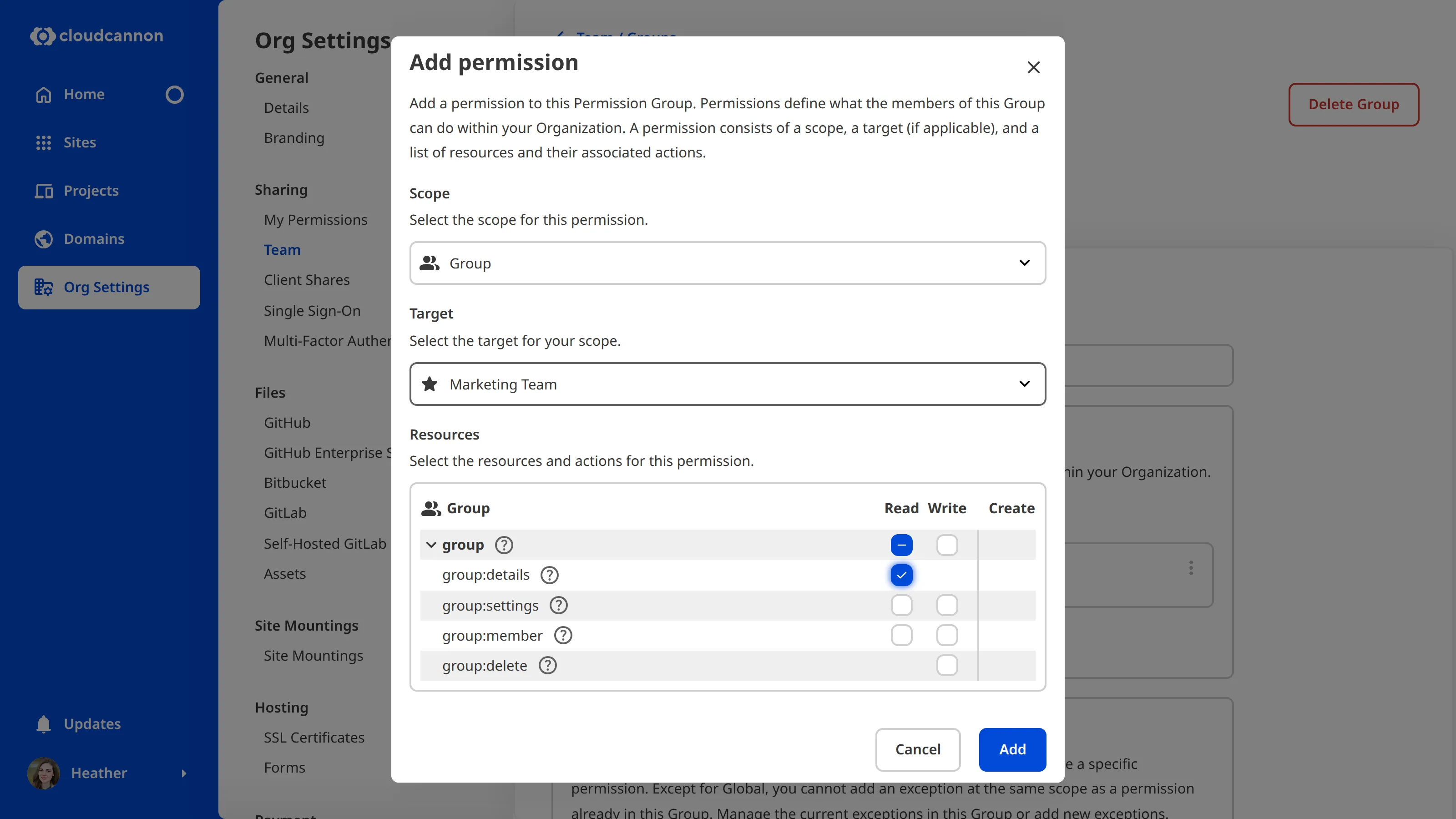Open the help tooltip next to group:details
The height and width of the screenshot is (819, 1456).
(549, 575)
